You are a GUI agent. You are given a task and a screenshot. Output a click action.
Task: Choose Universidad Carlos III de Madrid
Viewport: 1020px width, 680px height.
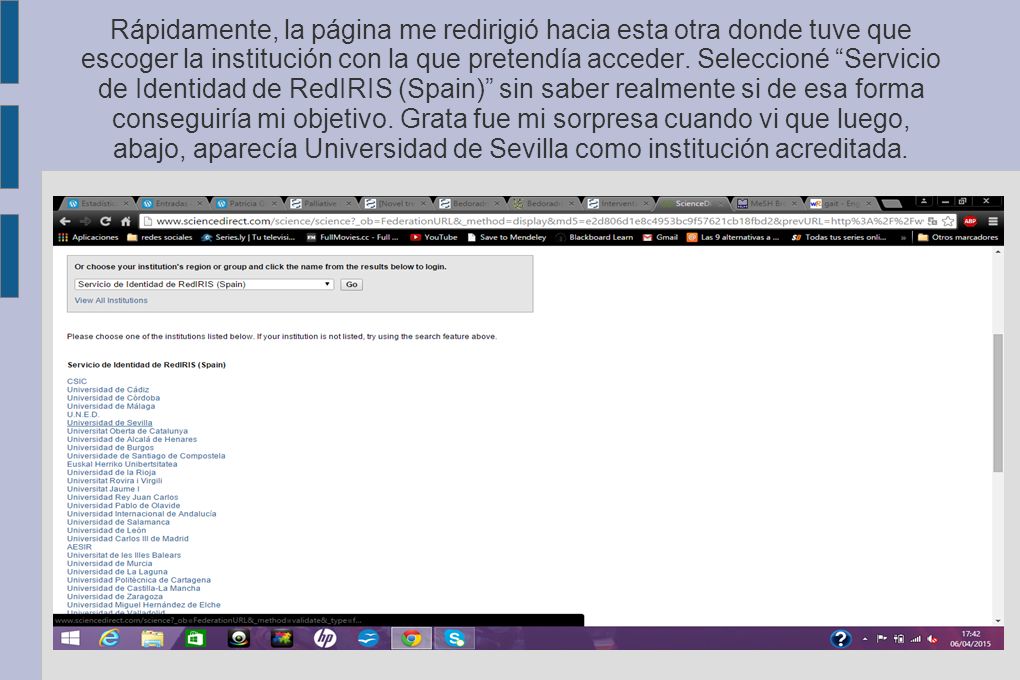tap(128, 539)
